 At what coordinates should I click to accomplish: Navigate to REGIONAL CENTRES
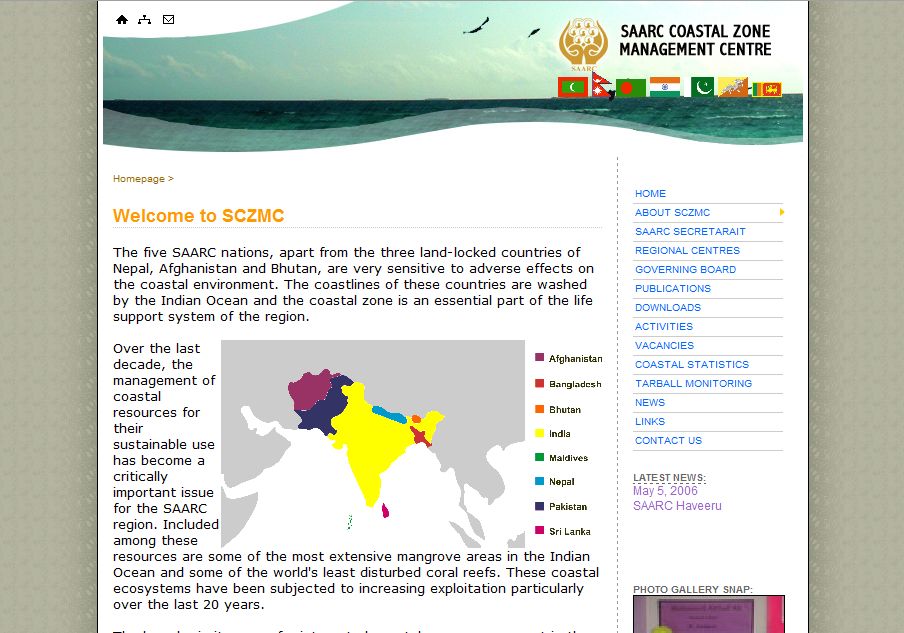[x=687, y=251]
